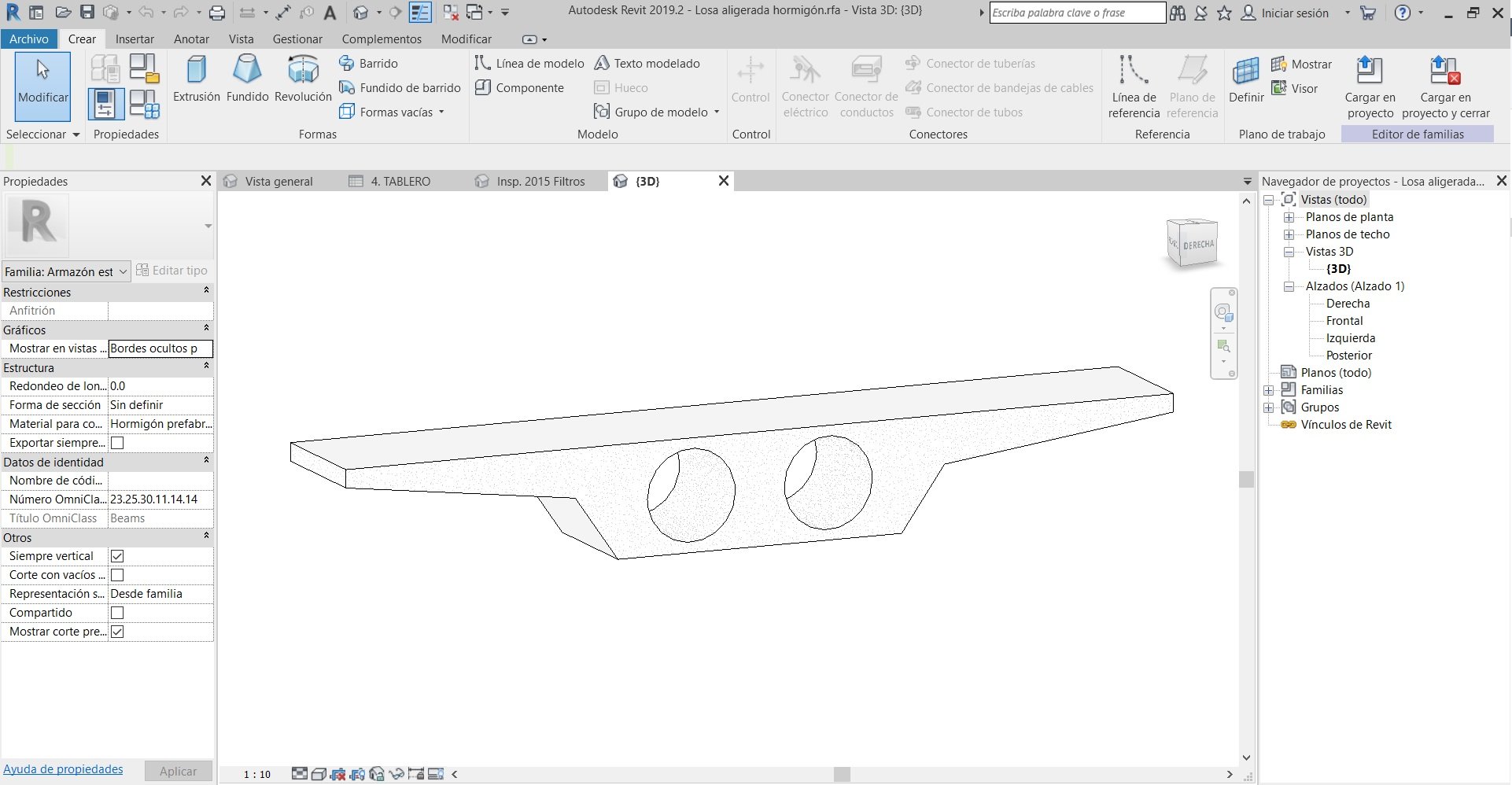Select the Extrusión form tool
This screenshot has width=1512, height=785.
(x=197, y=79)
